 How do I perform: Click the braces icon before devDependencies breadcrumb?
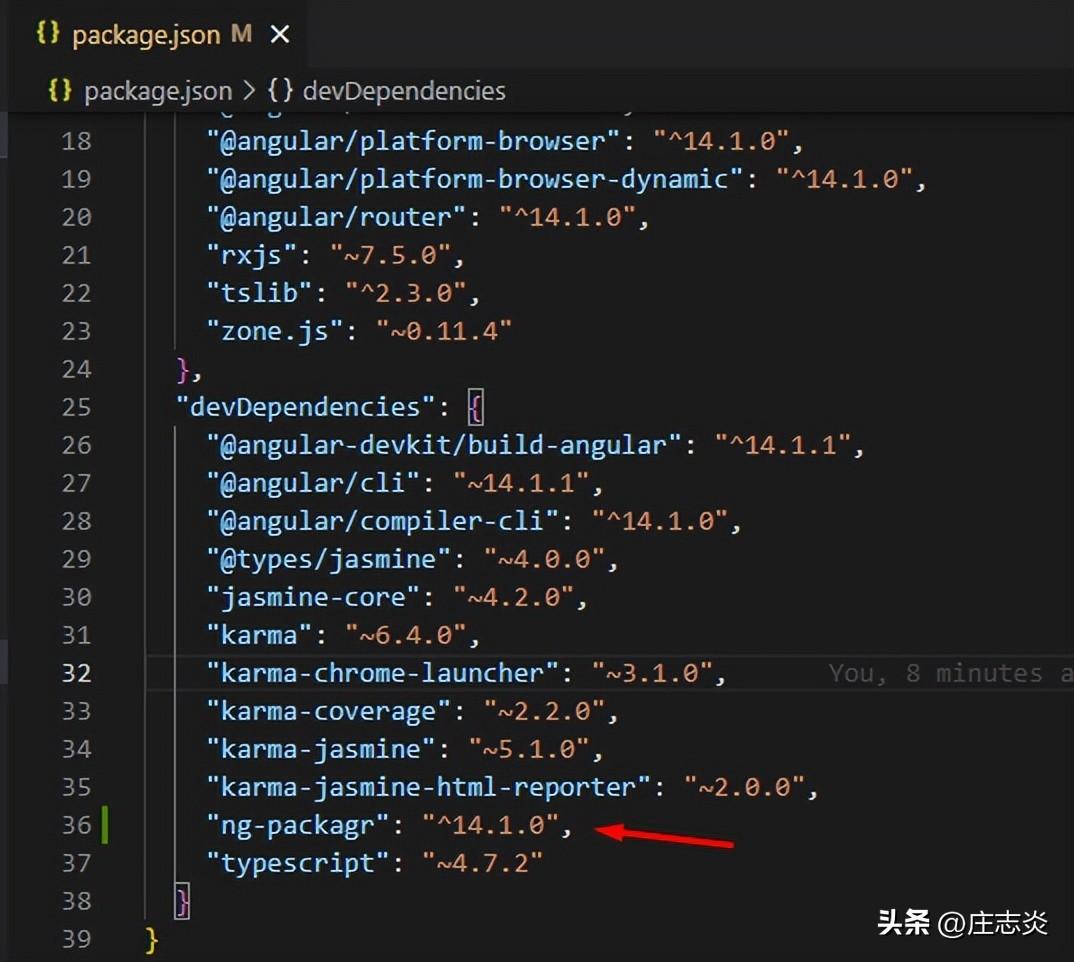[280, 91]
